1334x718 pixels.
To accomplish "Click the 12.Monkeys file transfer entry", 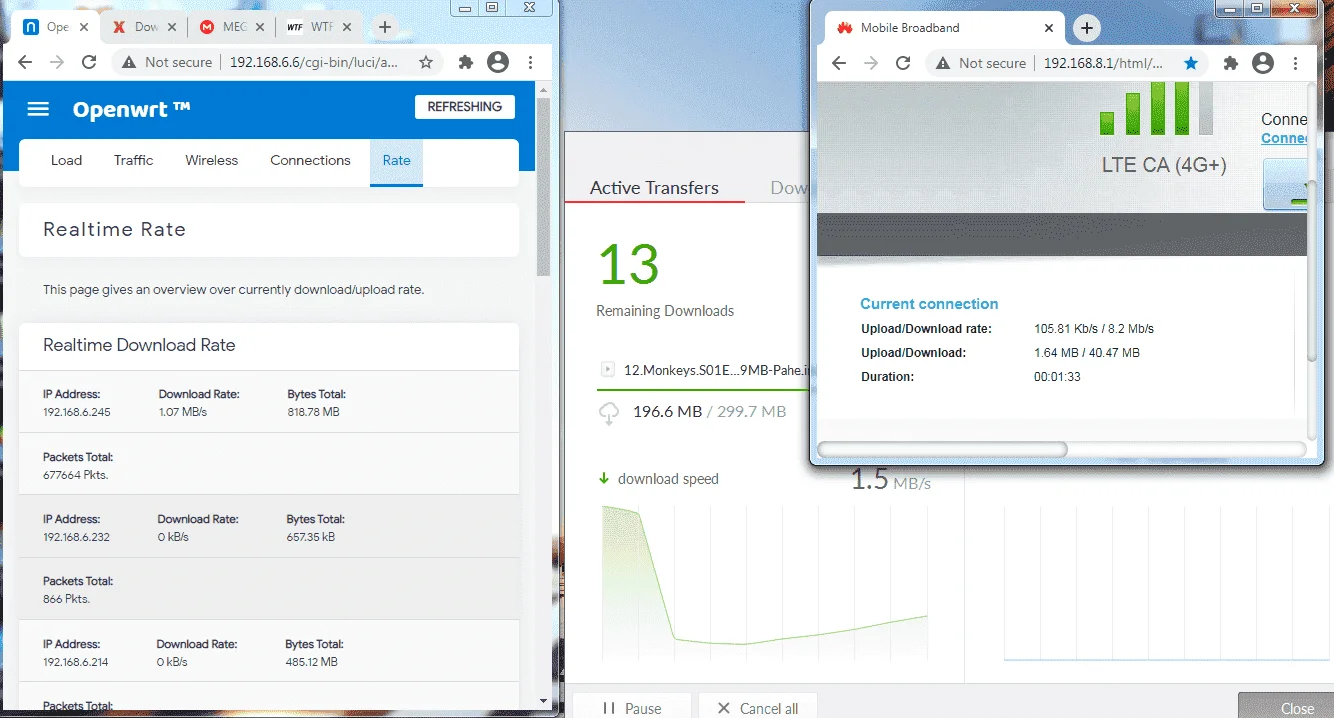I will pos(714,369).
